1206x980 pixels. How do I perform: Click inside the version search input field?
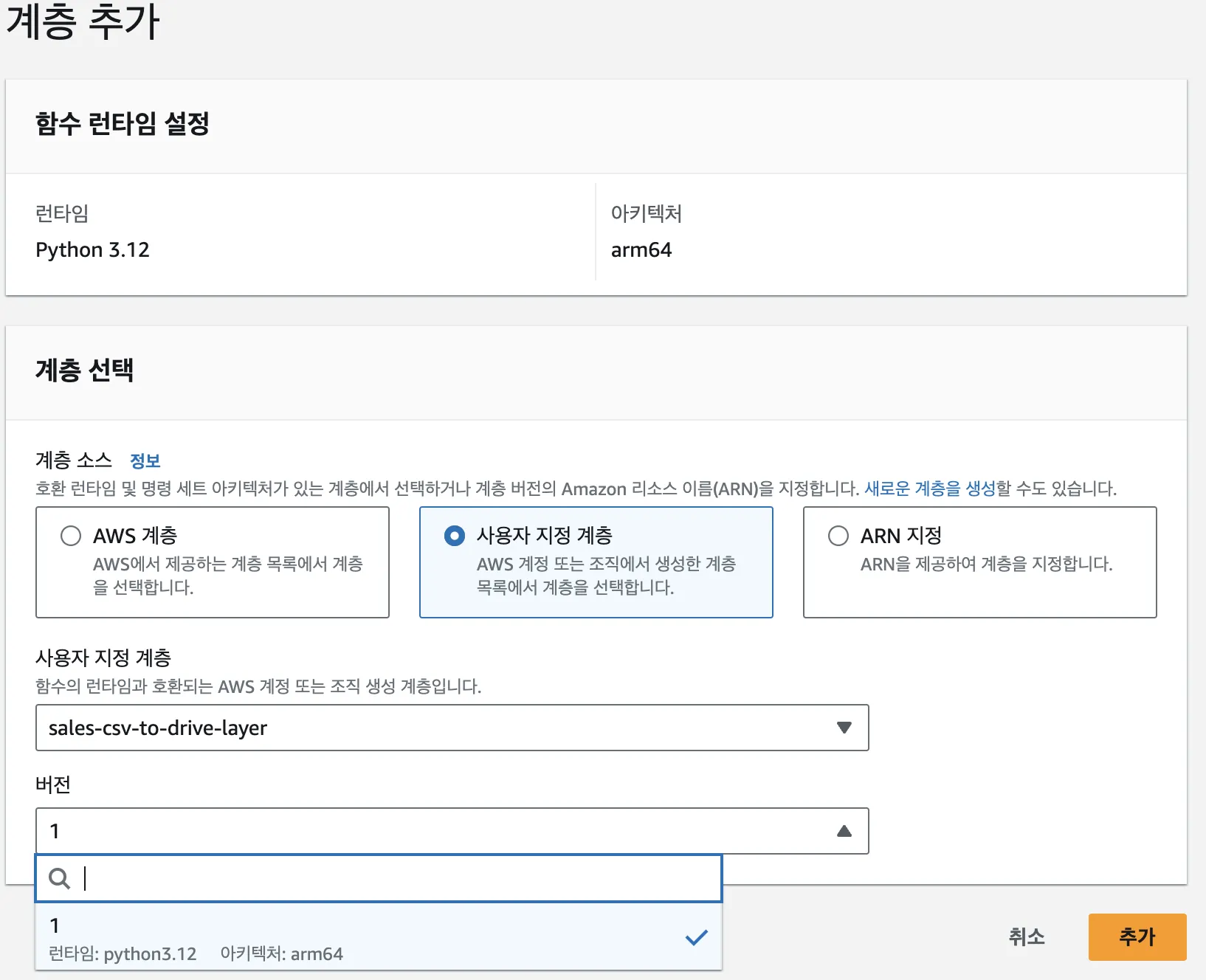369,878
